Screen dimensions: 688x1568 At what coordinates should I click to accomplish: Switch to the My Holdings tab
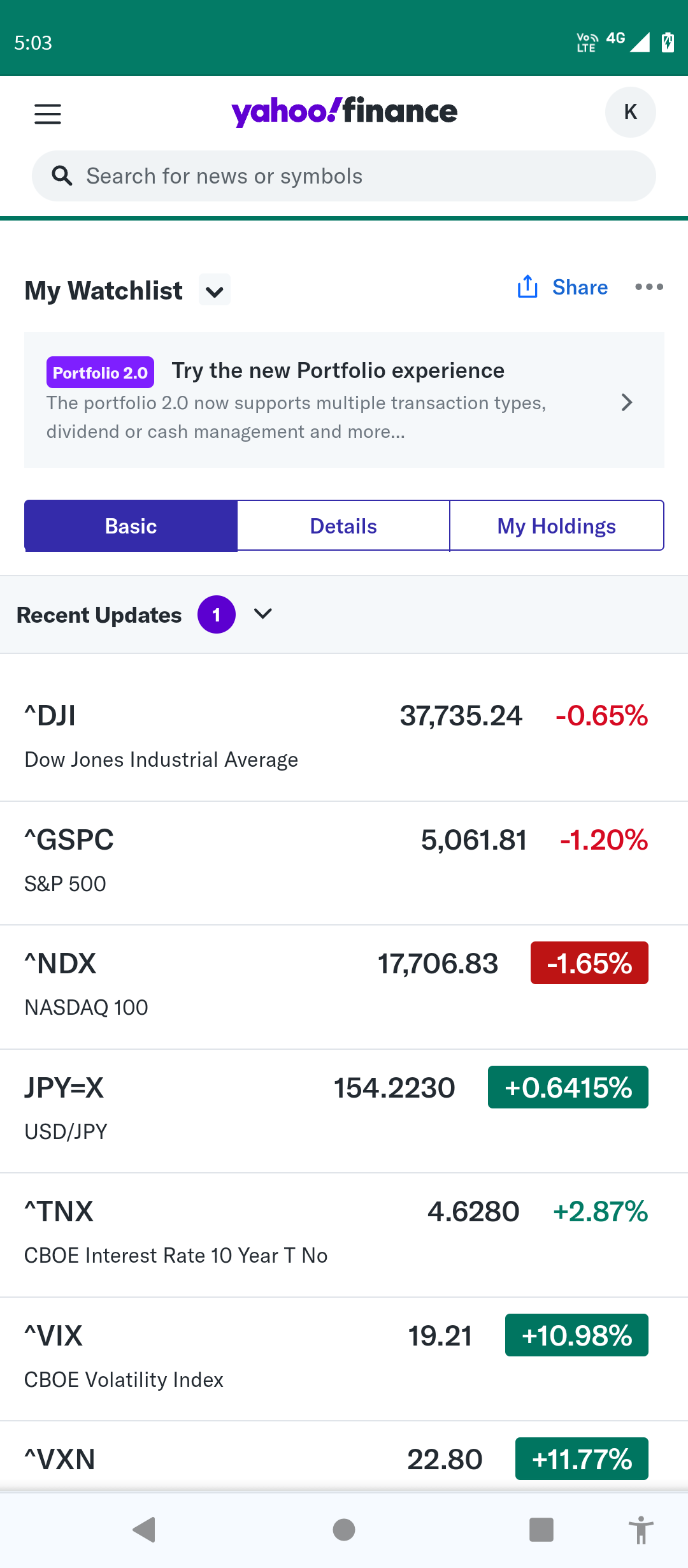click(556, 526)
